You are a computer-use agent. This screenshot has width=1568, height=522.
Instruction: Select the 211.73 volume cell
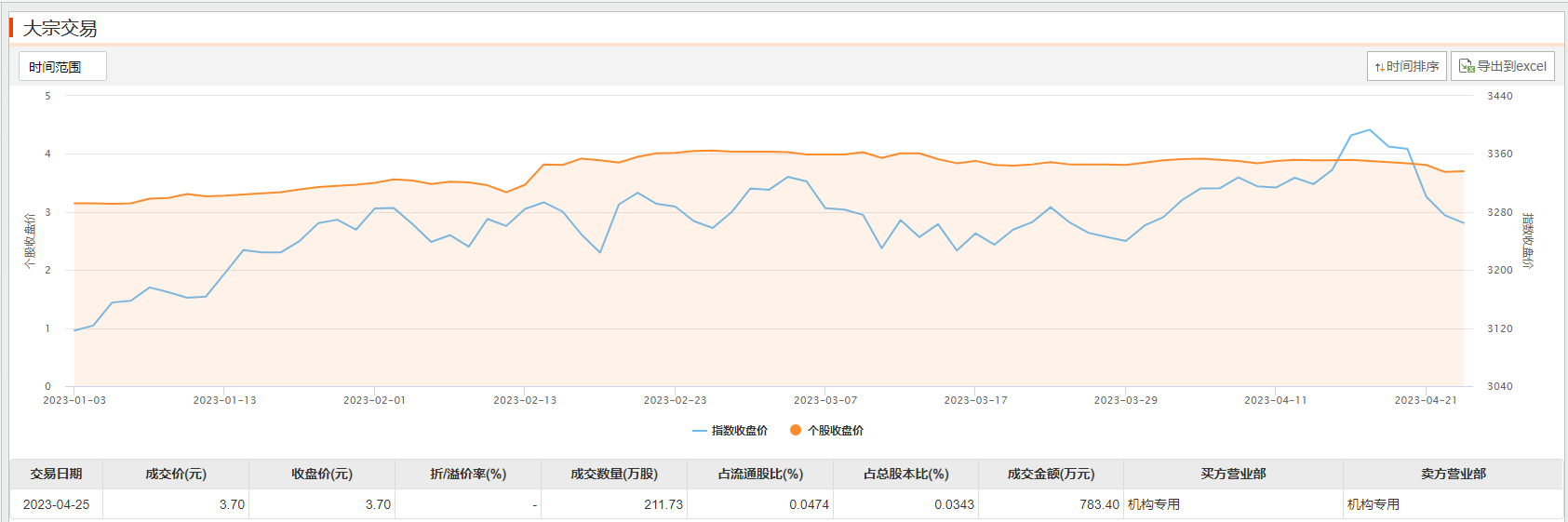pyautogui.click(x=614, y=504)
